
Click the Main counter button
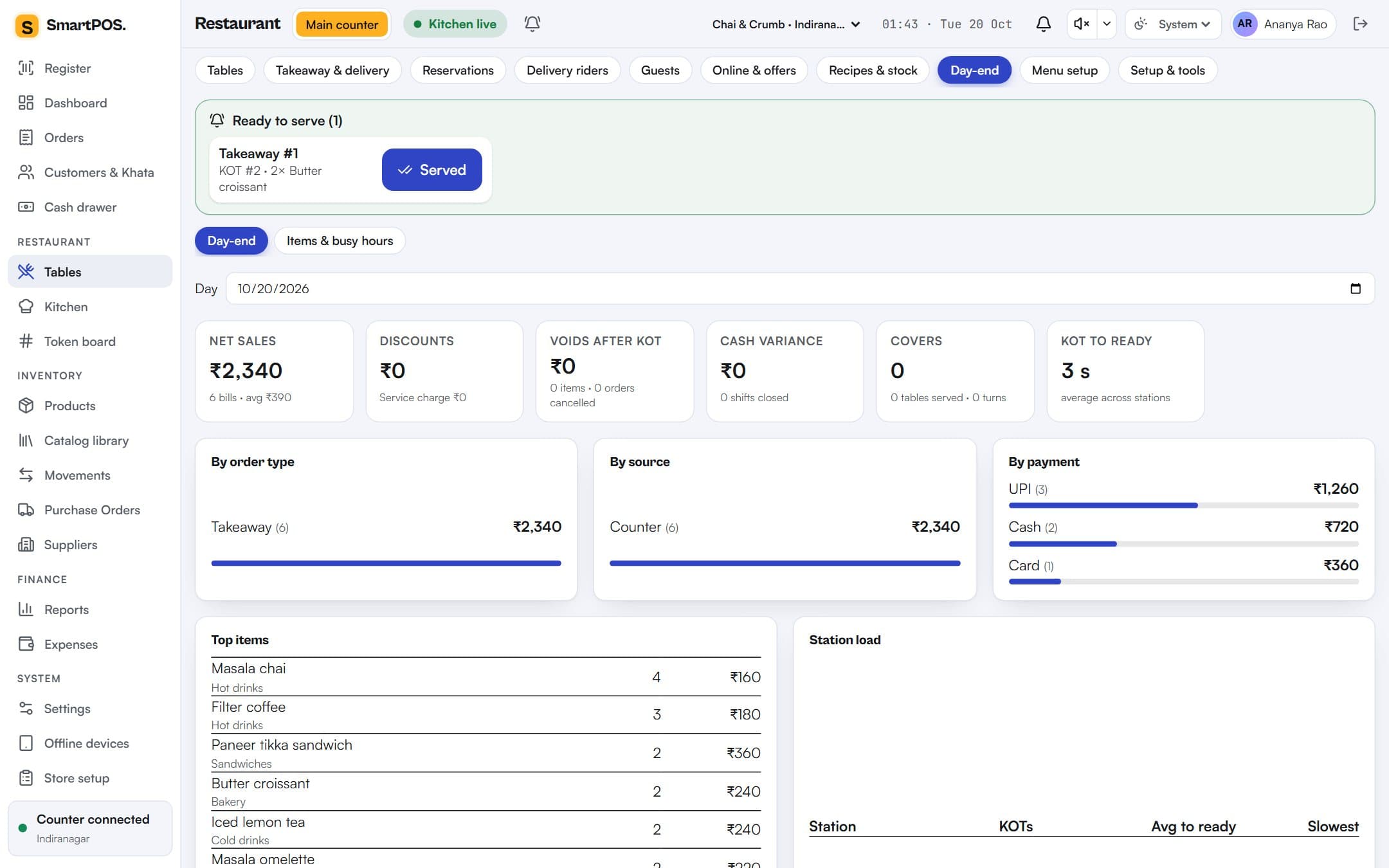tap(342, 24)
